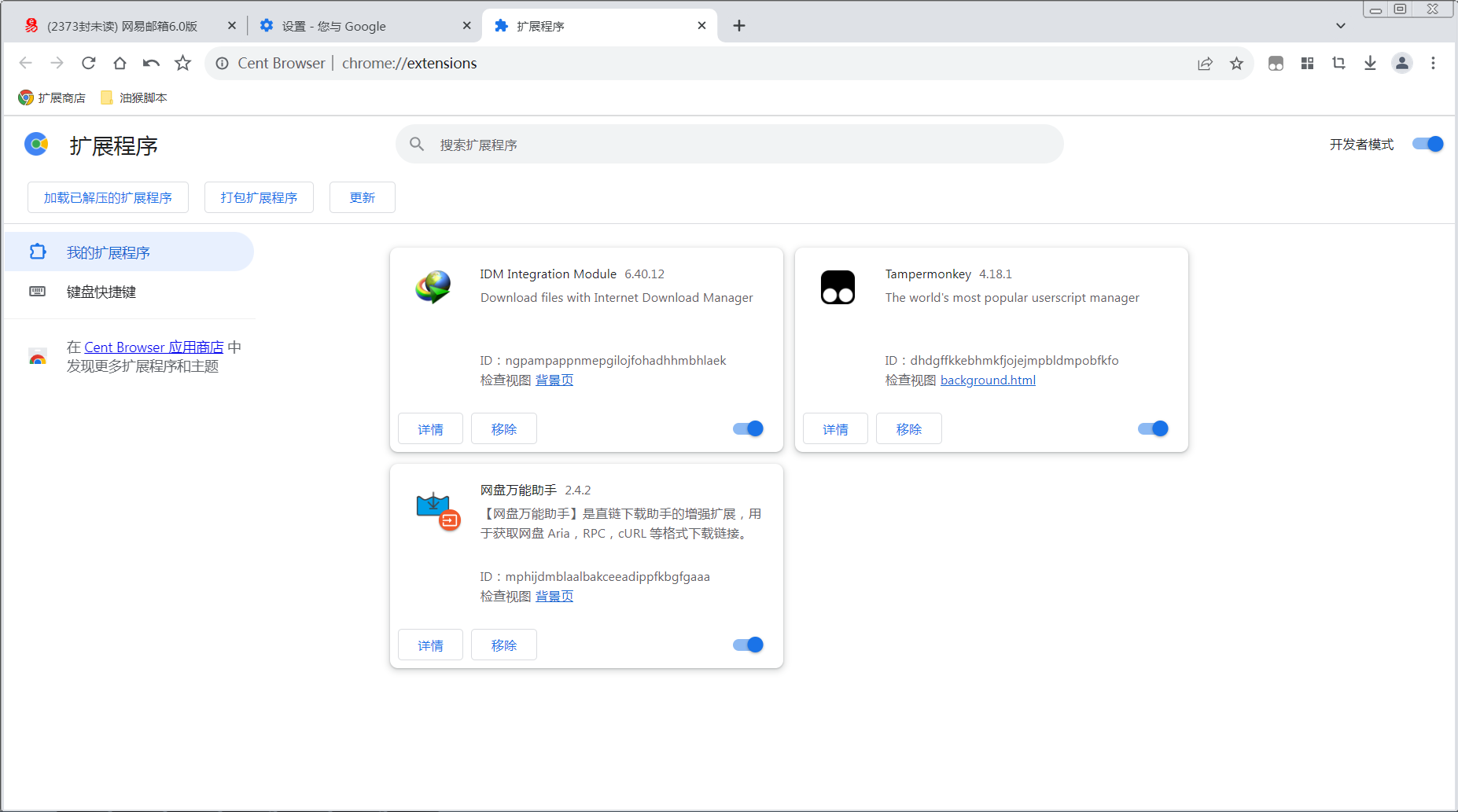Click the Tampermonkey extension card icon
This screenshot has height=812, width=1458.
tap(838, 287)
